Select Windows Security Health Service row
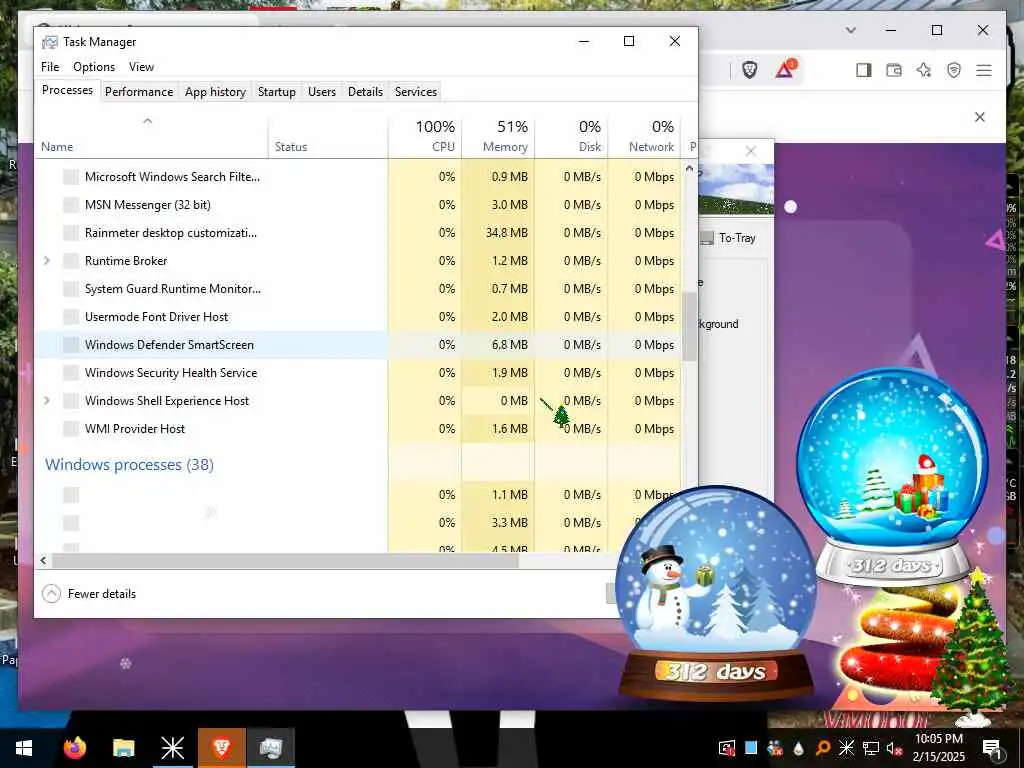Viewport: 1024px width, 768px height. coord(358,373)
